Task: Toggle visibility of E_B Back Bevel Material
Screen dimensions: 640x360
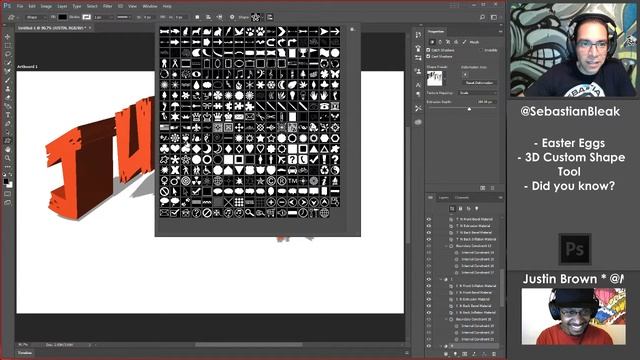Action: point(429,306)
